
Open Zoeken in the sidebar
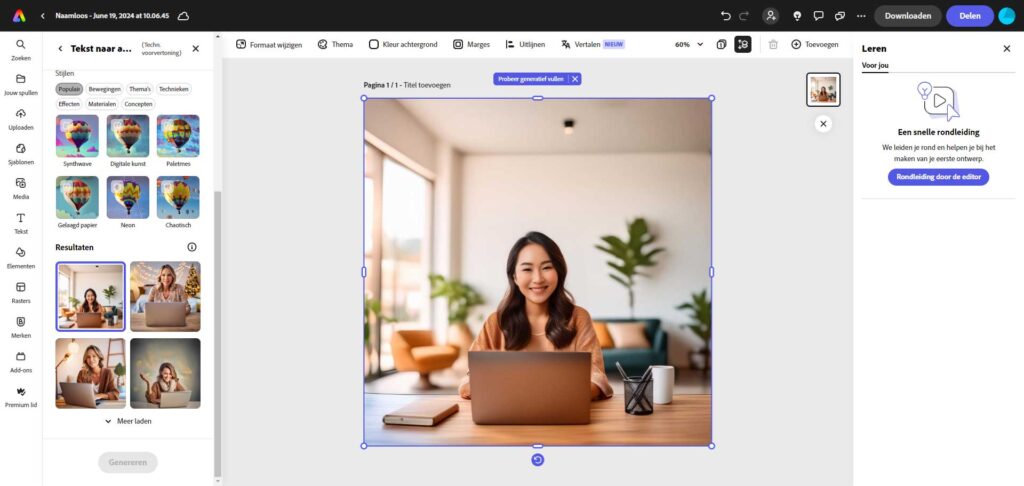pos(21,50)
